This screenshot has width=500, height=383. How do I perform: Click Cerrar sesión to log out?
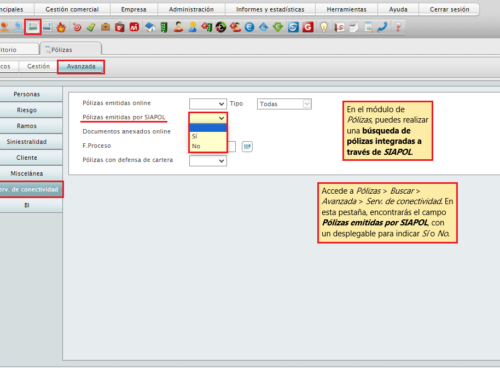click(x=449, y=9)
